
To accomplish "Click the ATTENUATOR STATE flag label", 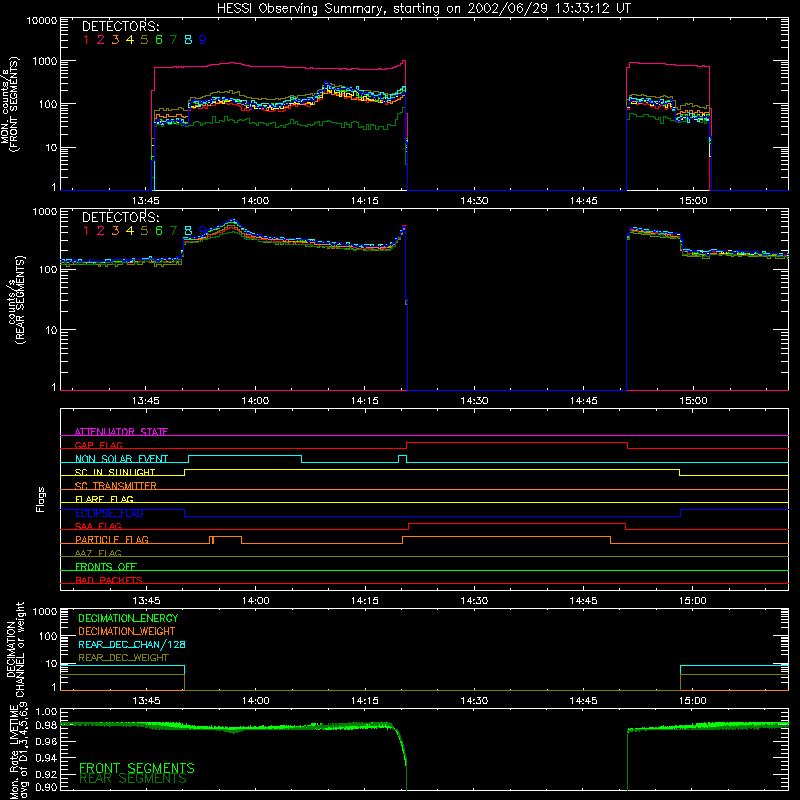I will pos(121,432).
